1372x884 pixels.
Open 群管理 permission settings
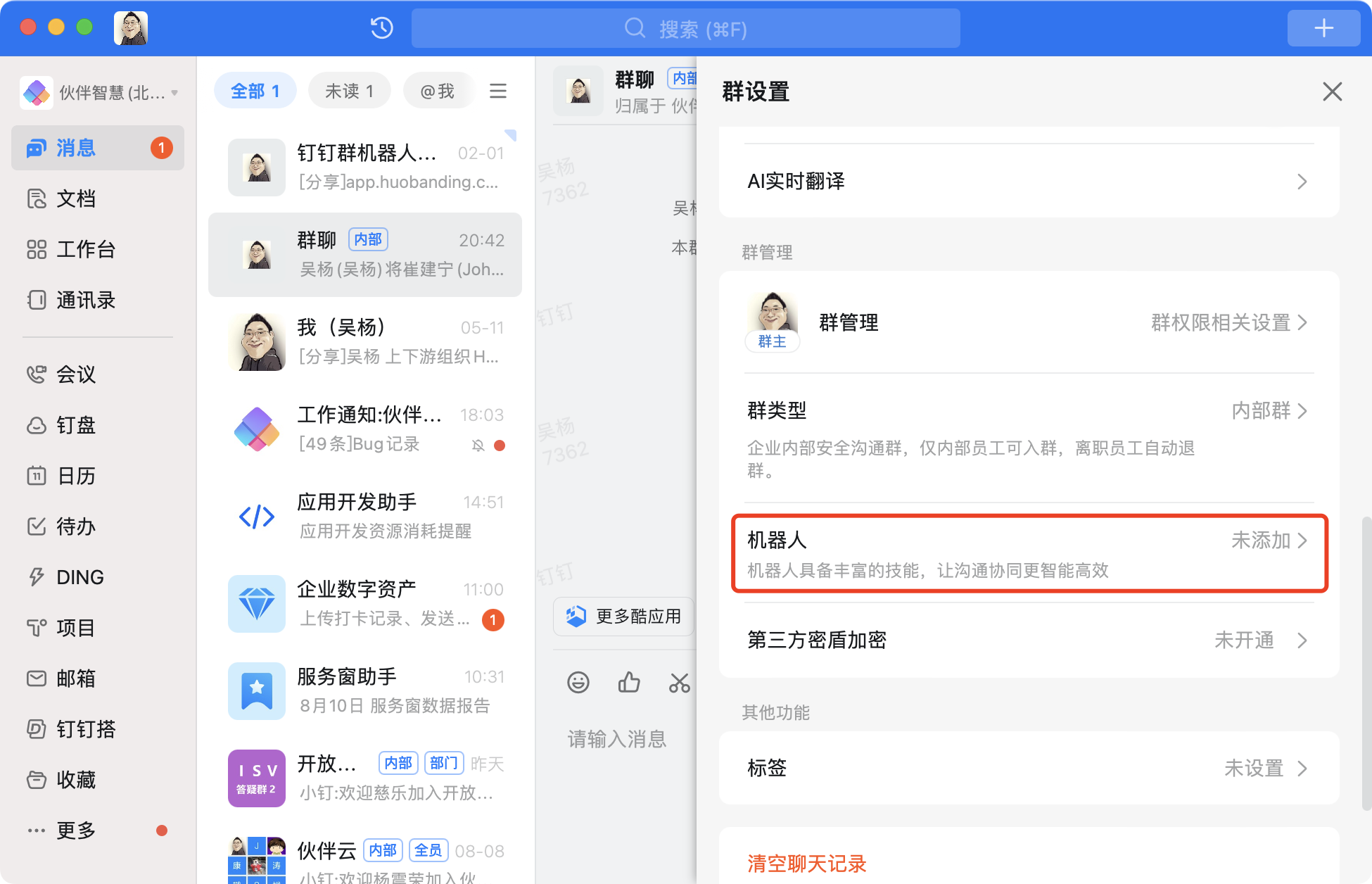pos(1029,323)
